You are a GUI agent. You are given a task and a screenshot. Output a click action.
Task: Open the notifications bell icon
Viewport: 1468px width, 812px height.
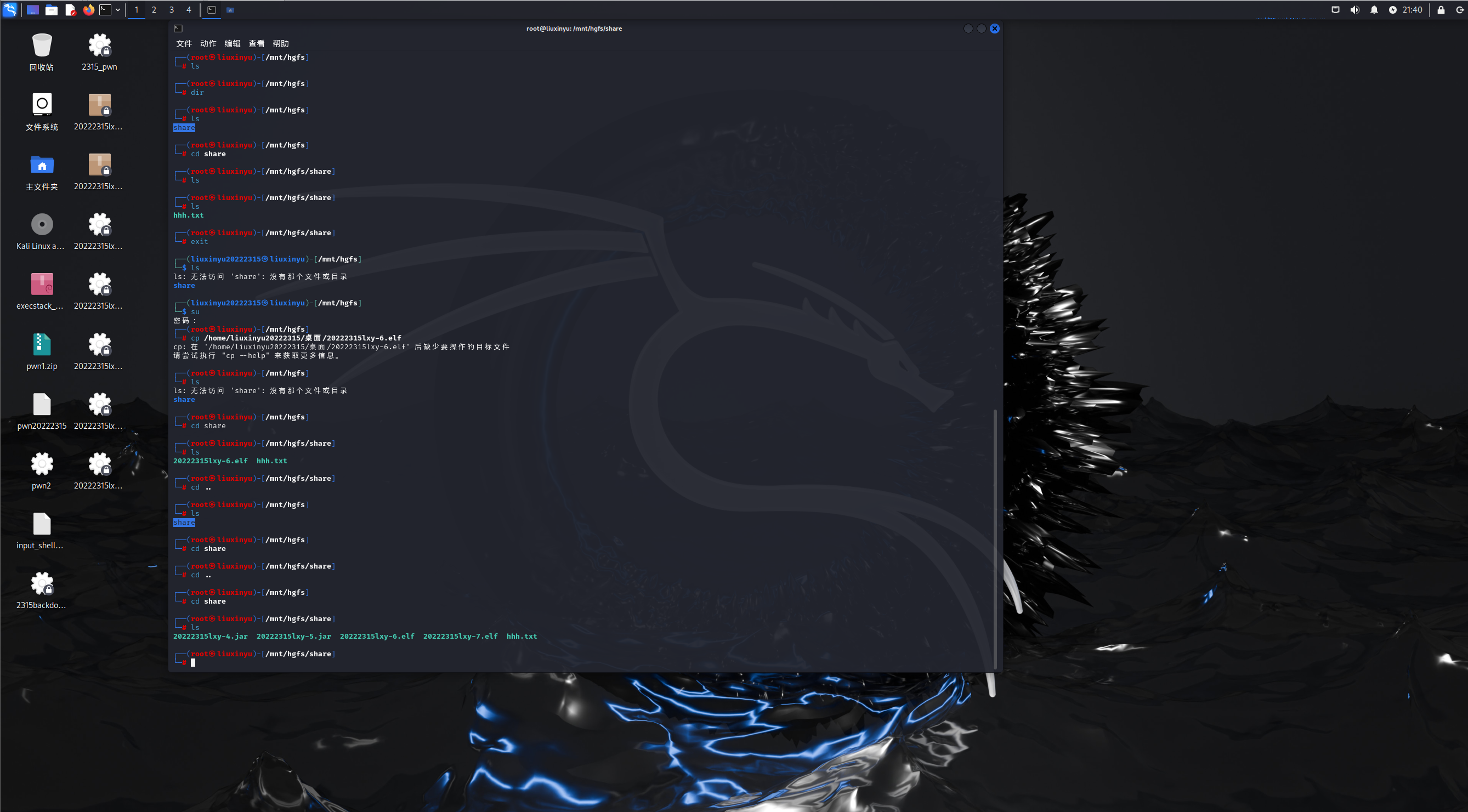pyautogui.click(x=1374, y=10)
